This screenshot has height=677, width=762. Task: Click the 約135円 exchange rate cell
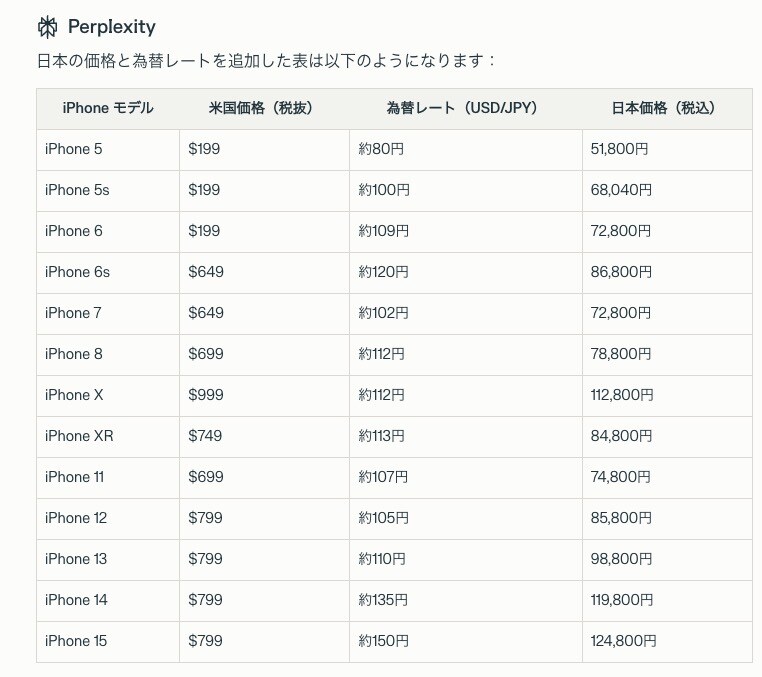tap(383, 600)
